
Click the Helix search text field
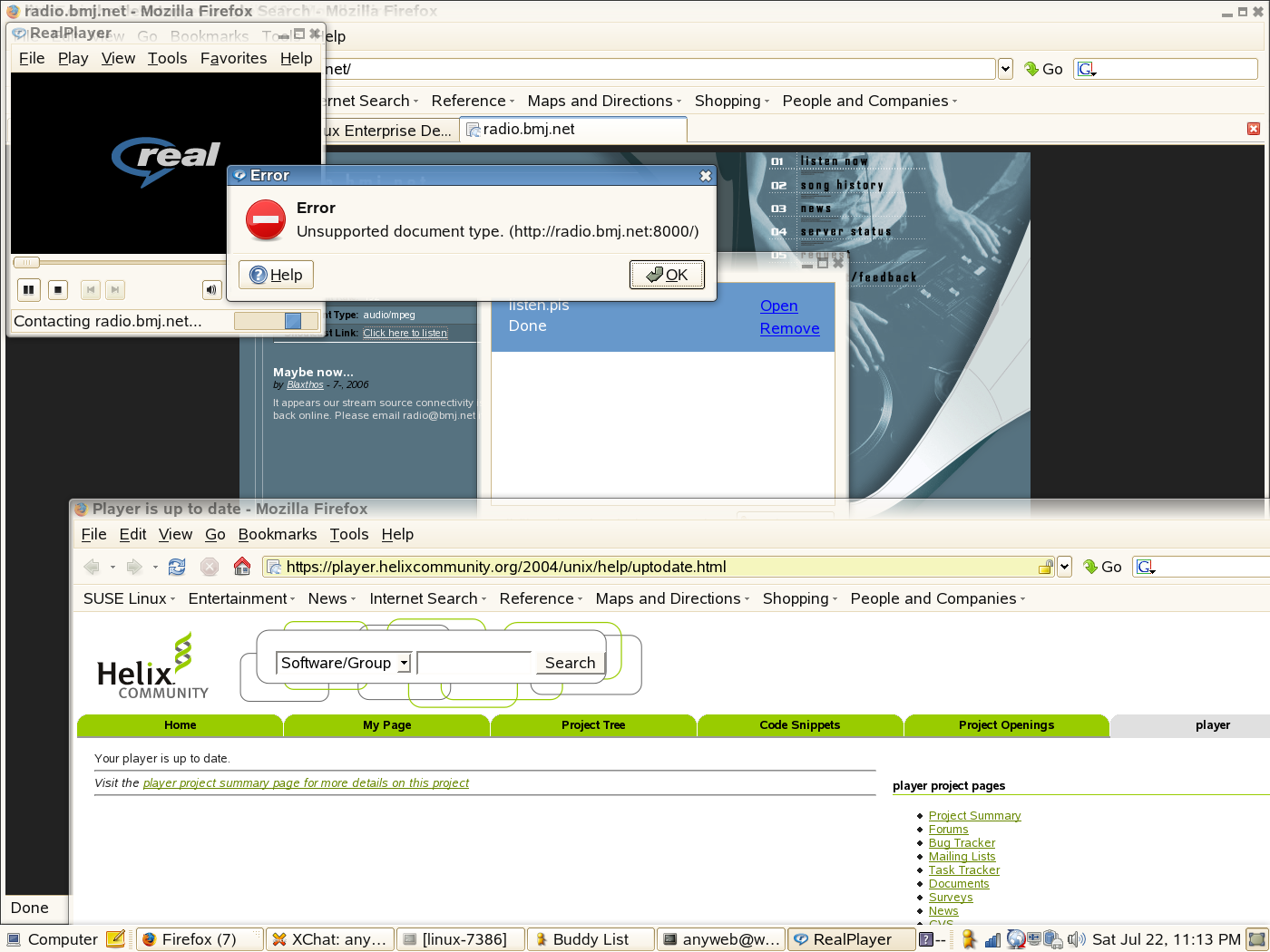(x=474, y=663)
